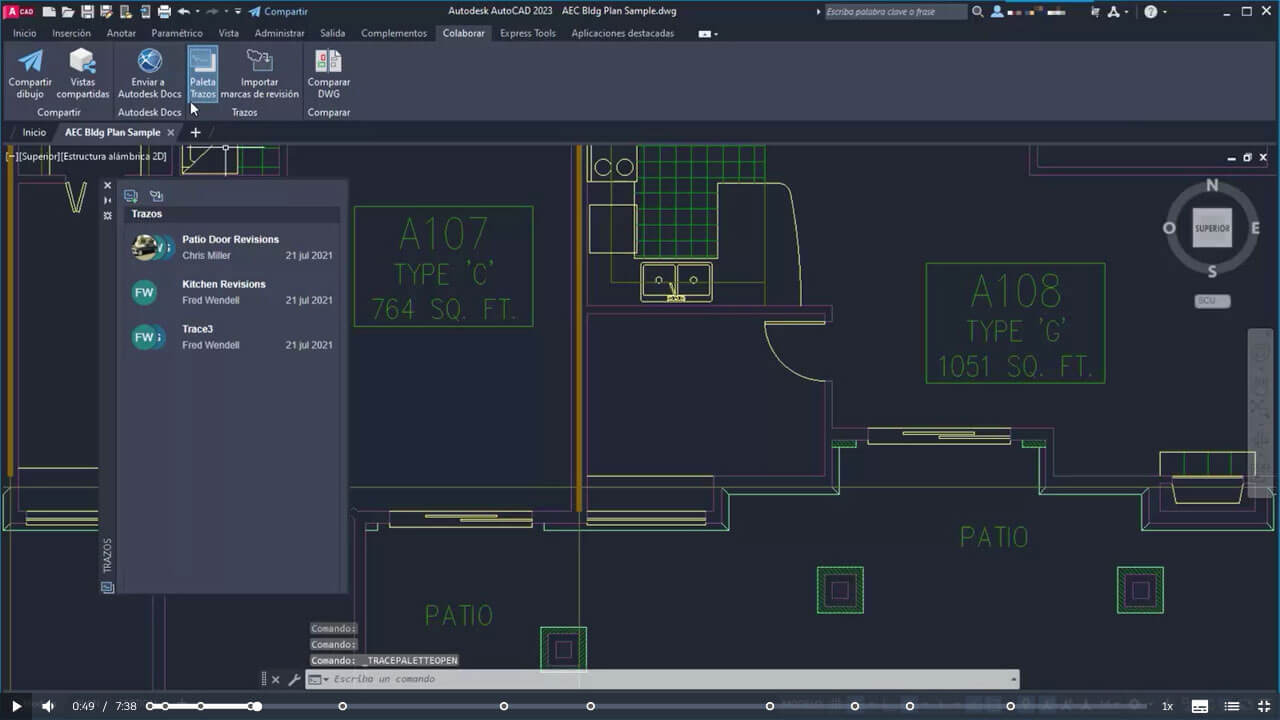Click the Vistas compartidas ribbon button
Image resolution: width=1280 pixels, height=720 pixels.
pos(83,74)
